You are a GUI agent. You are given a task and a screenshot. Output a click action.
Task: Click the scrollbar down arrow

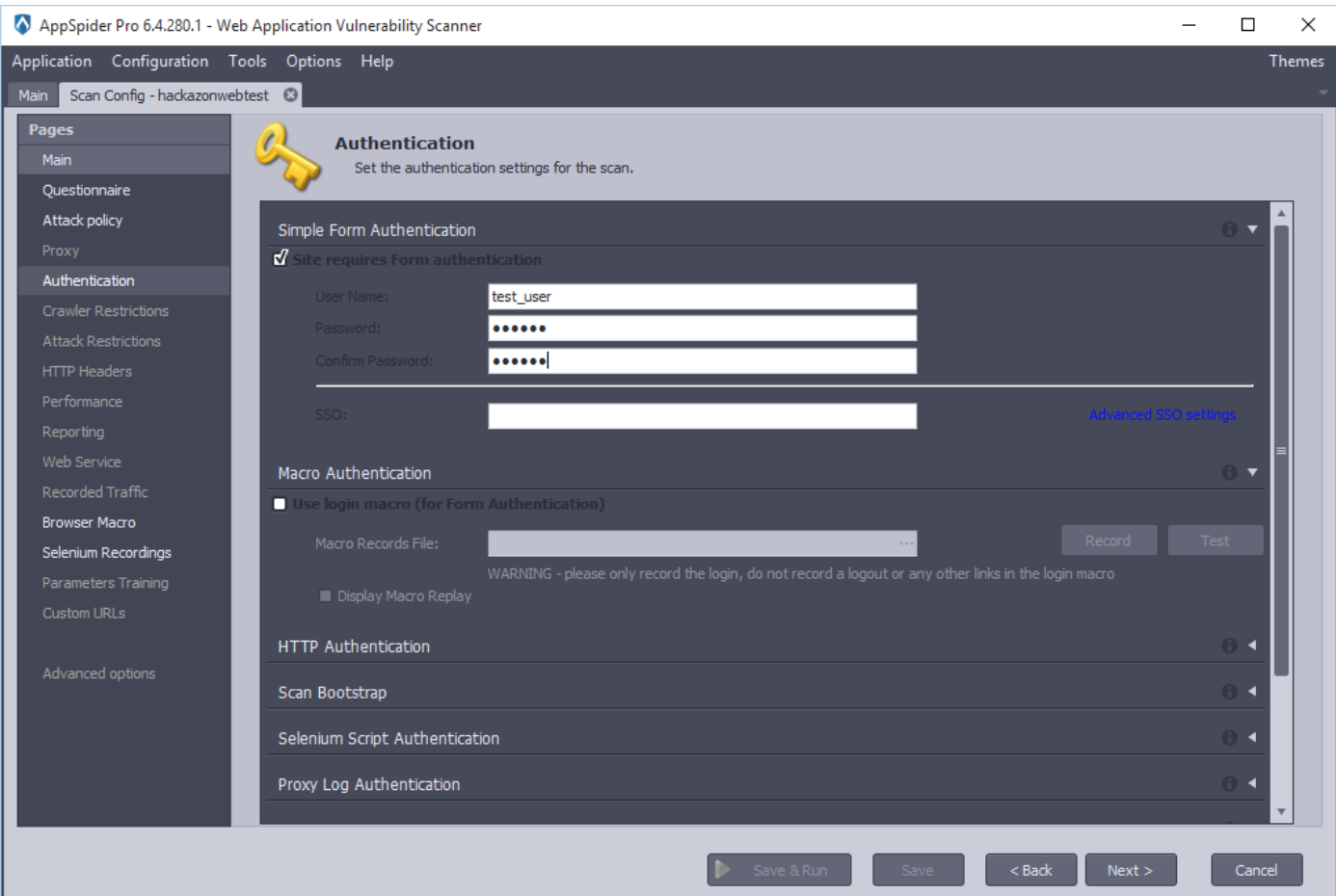[1281, 811]
